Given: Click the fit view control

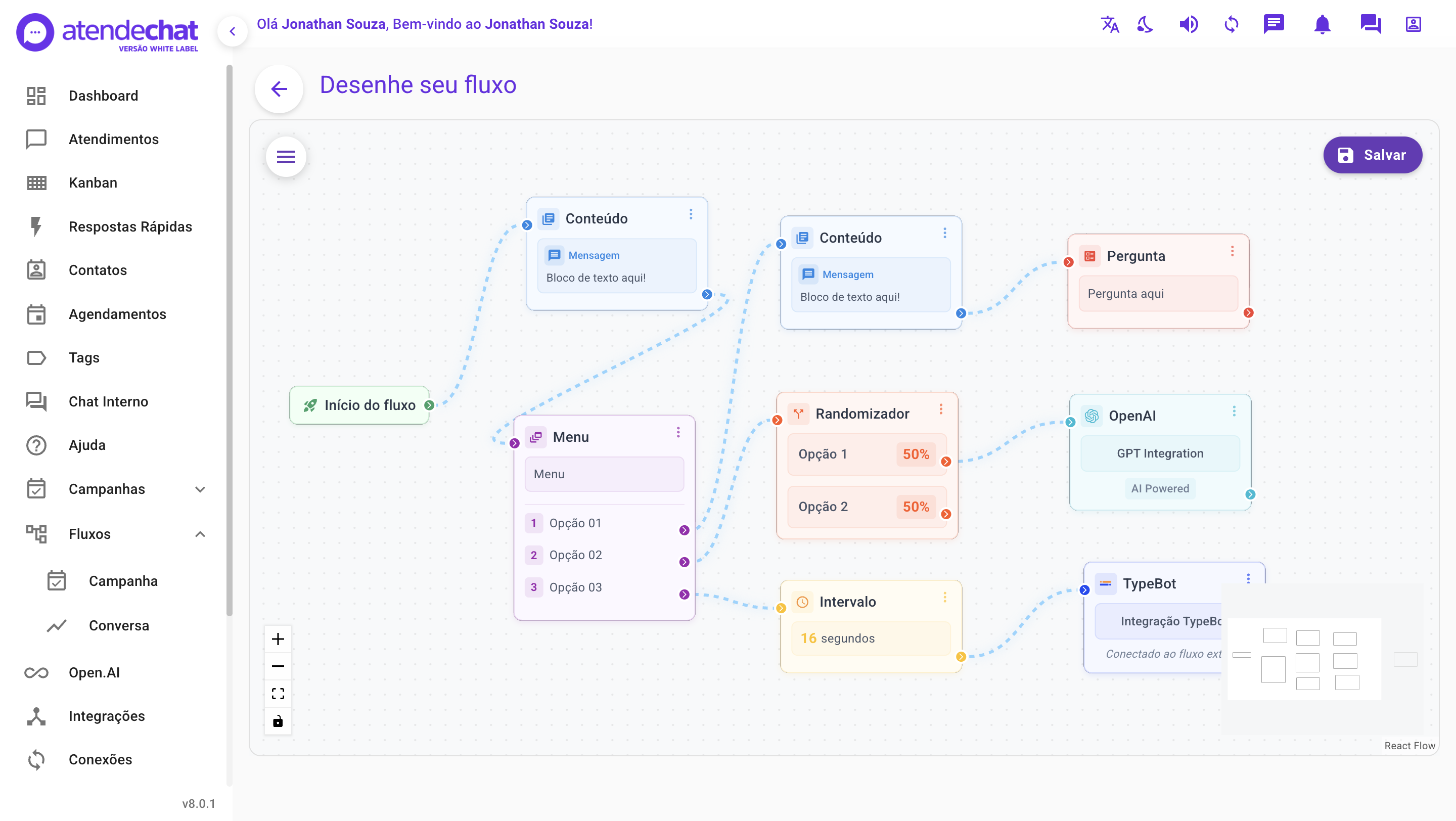Looking at the screenshot, I should tap(278, 693).
